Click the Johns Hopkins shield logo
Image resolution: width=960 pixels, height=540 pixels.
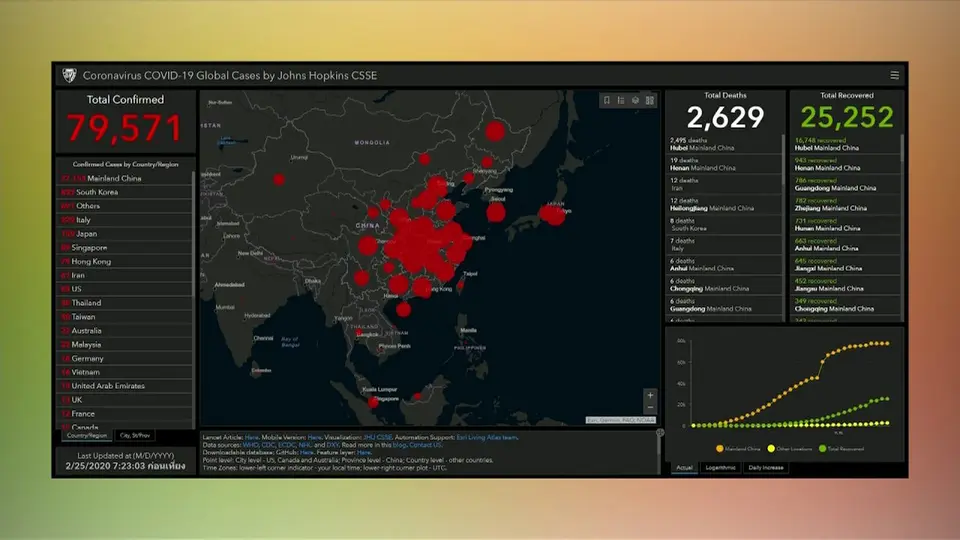click(69, 75)
